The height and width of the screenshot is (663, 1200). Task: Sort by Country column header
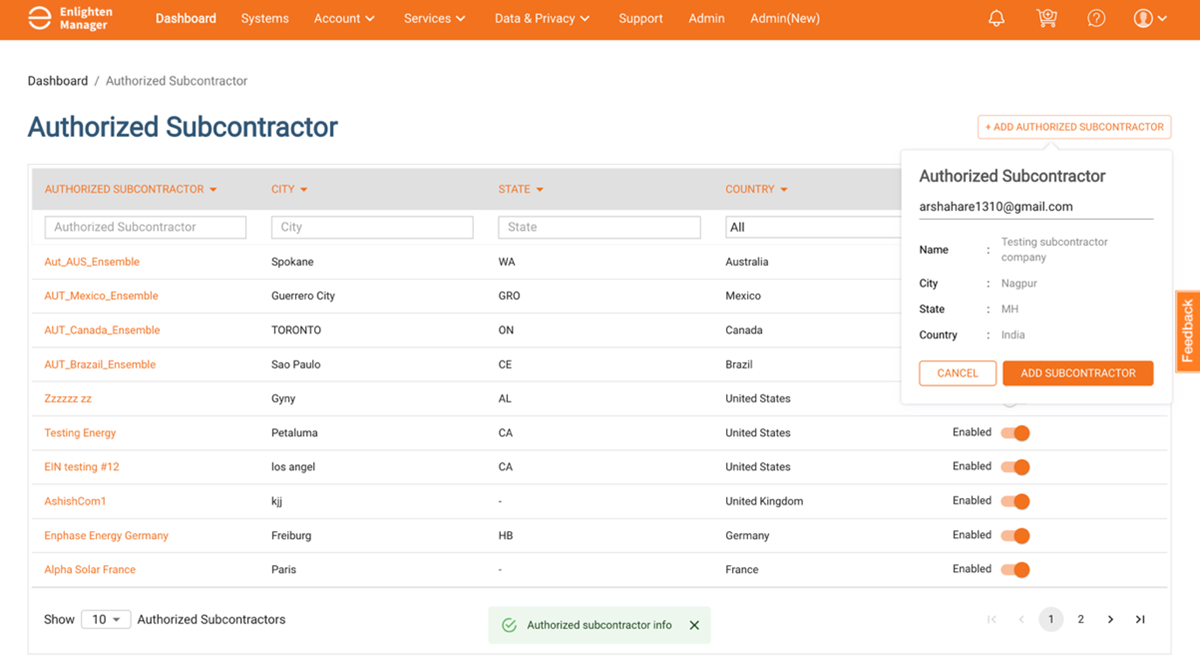[757, 189]
